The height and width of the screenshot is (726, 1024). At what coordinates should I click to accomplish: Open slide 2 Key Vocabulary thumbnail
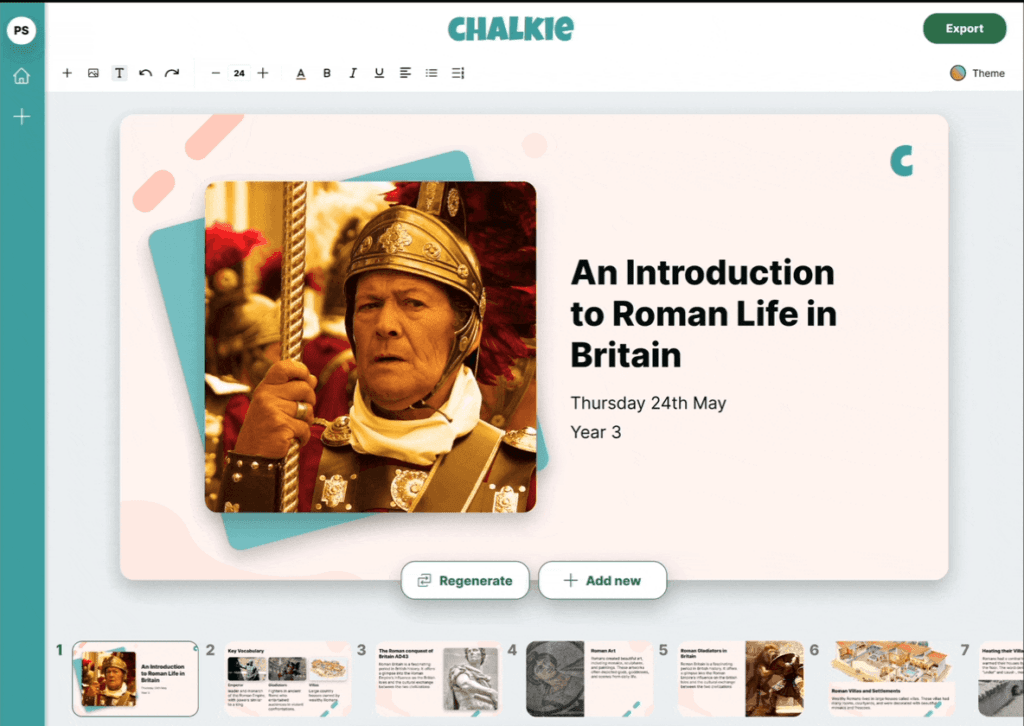pyautogui.click(x=287, y=679)
